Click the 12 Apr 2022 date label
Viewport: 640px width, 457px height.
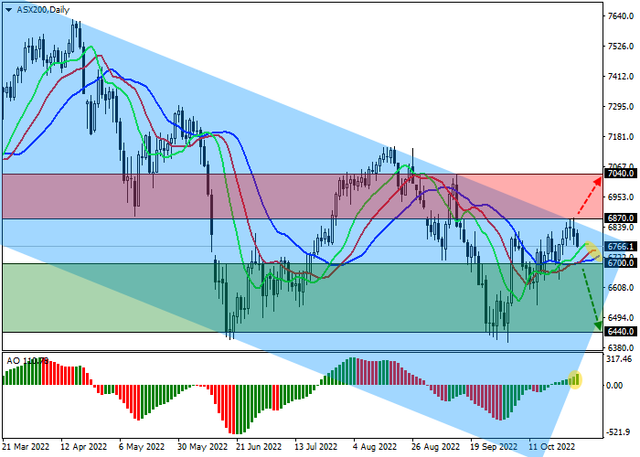(84, 447)
